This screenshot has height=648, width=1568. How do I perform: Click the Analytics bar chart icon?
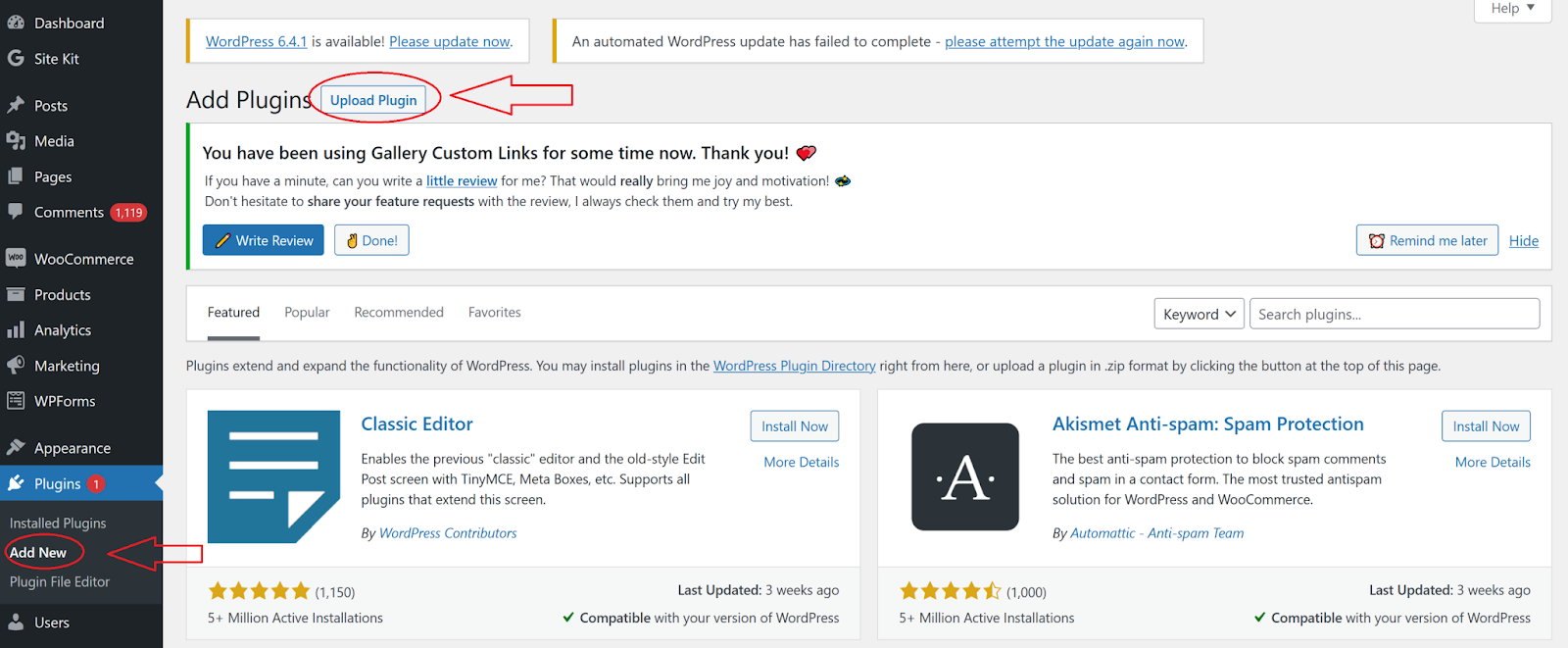coord(16,330)
